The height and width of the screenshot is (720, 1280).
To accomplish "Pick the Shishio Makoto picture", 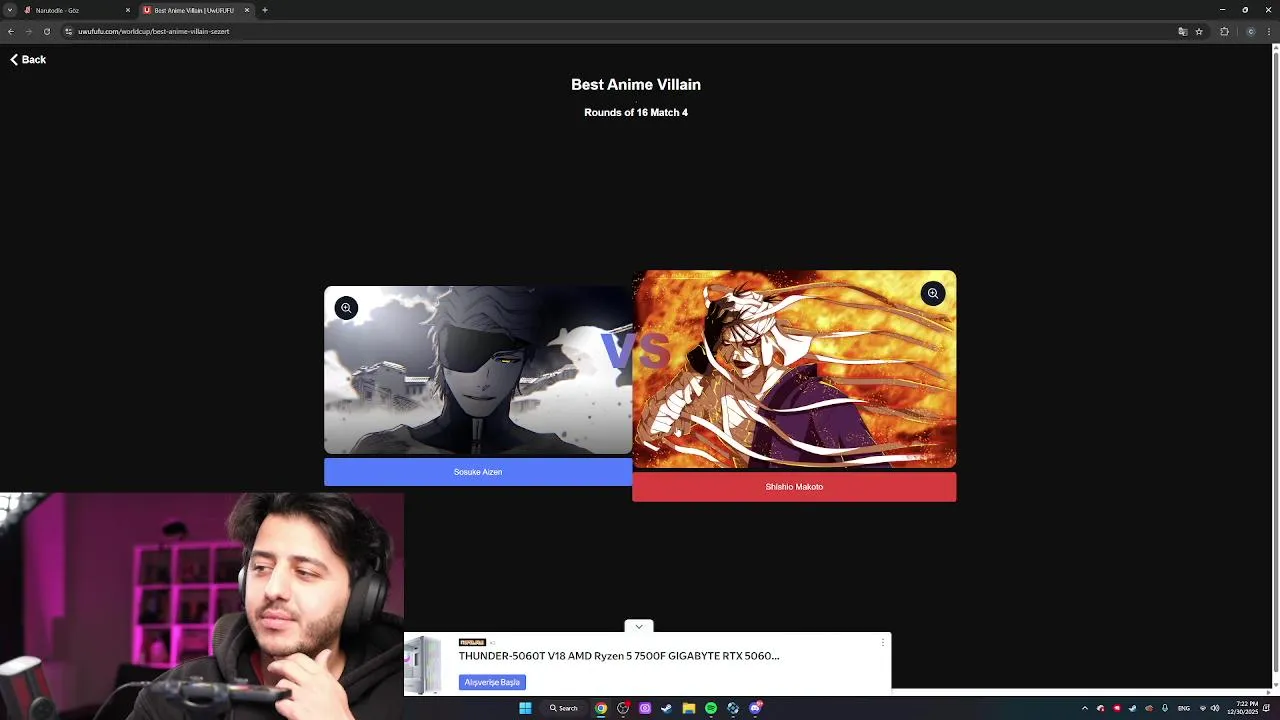I will [x=794, y=369].
